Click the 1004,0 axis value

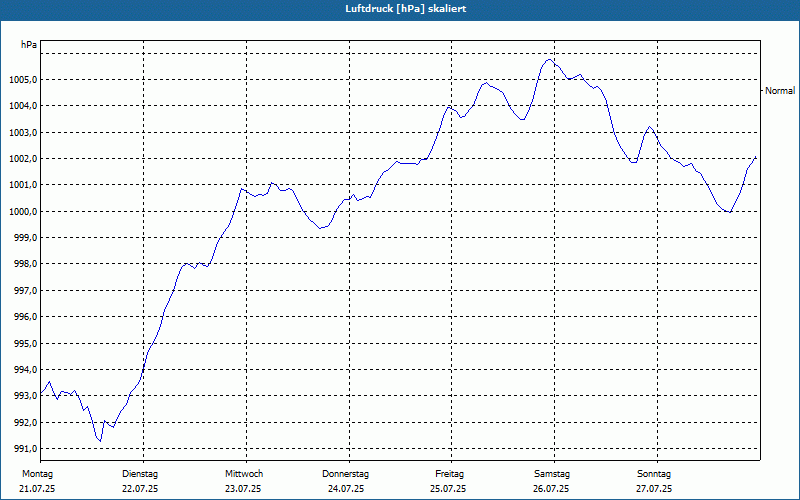click(23, 106)
